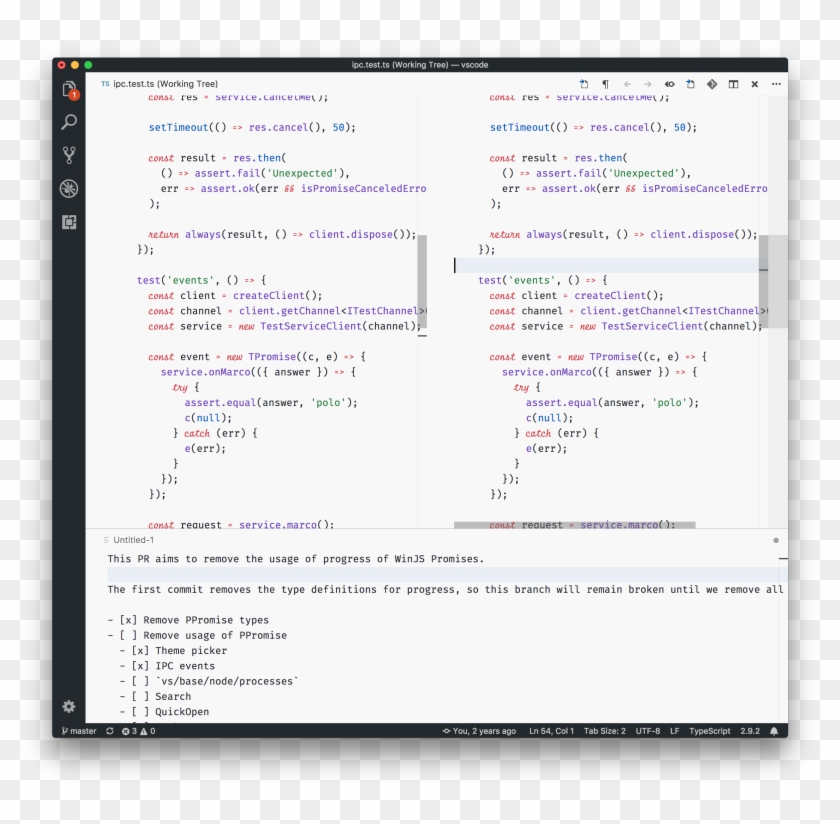Screen dimensions: 840x824
Task: Open the Extensions view icon
Action: [x=69, y=222]
